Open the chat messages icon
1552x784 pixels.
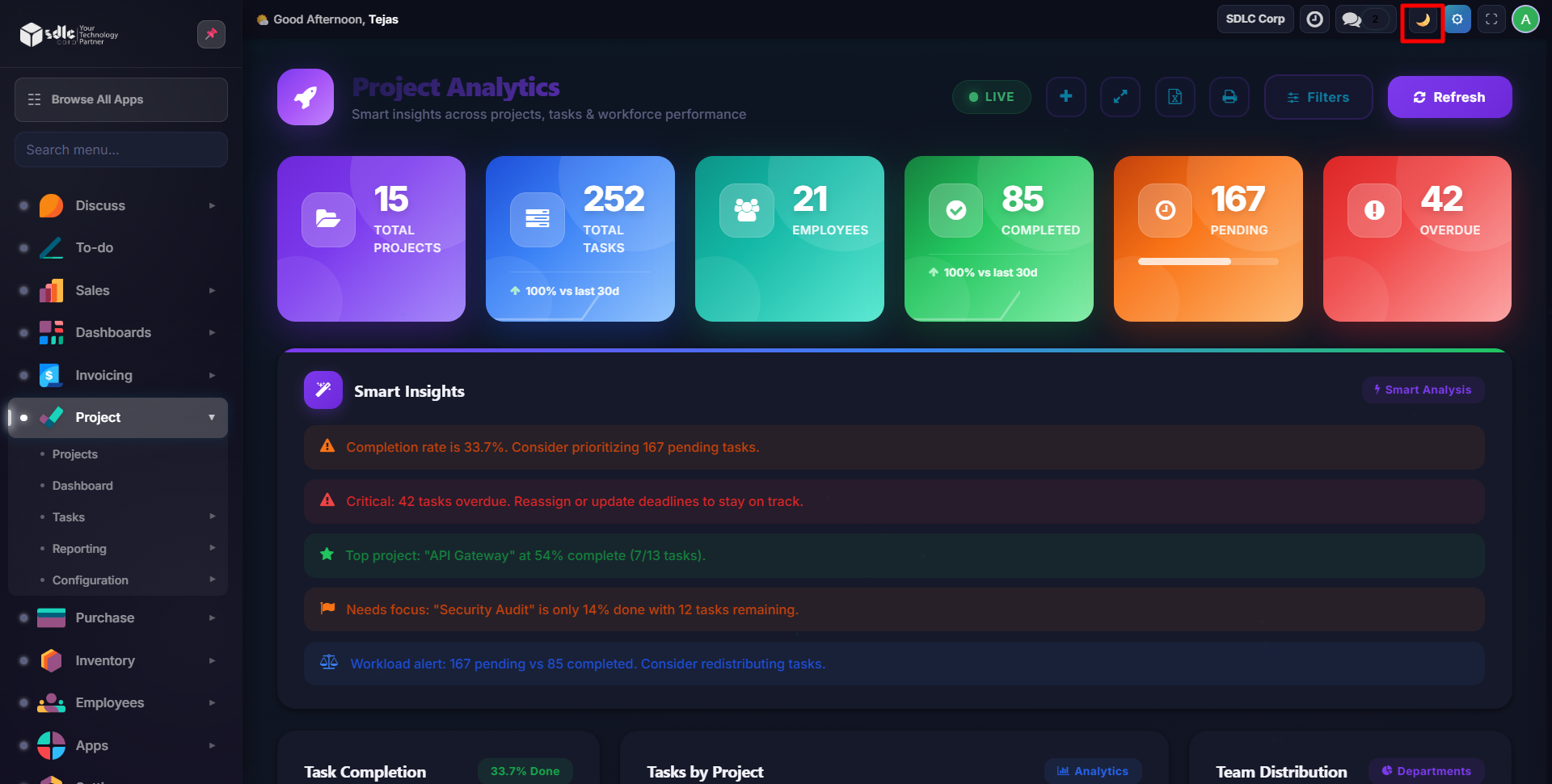(1352, 19)
